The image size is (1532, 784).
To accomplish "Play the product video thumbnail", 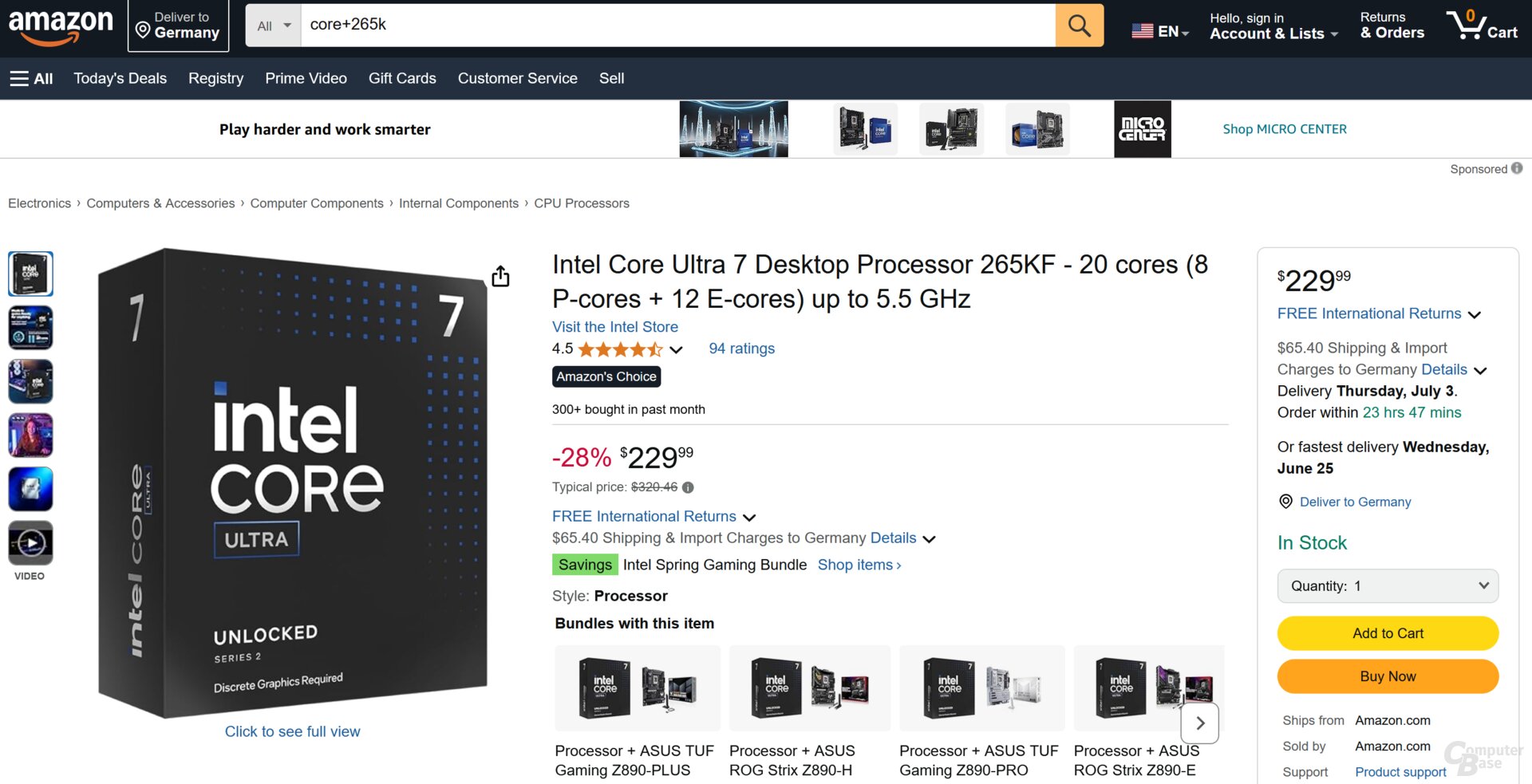I will click(x=30, y=543).
